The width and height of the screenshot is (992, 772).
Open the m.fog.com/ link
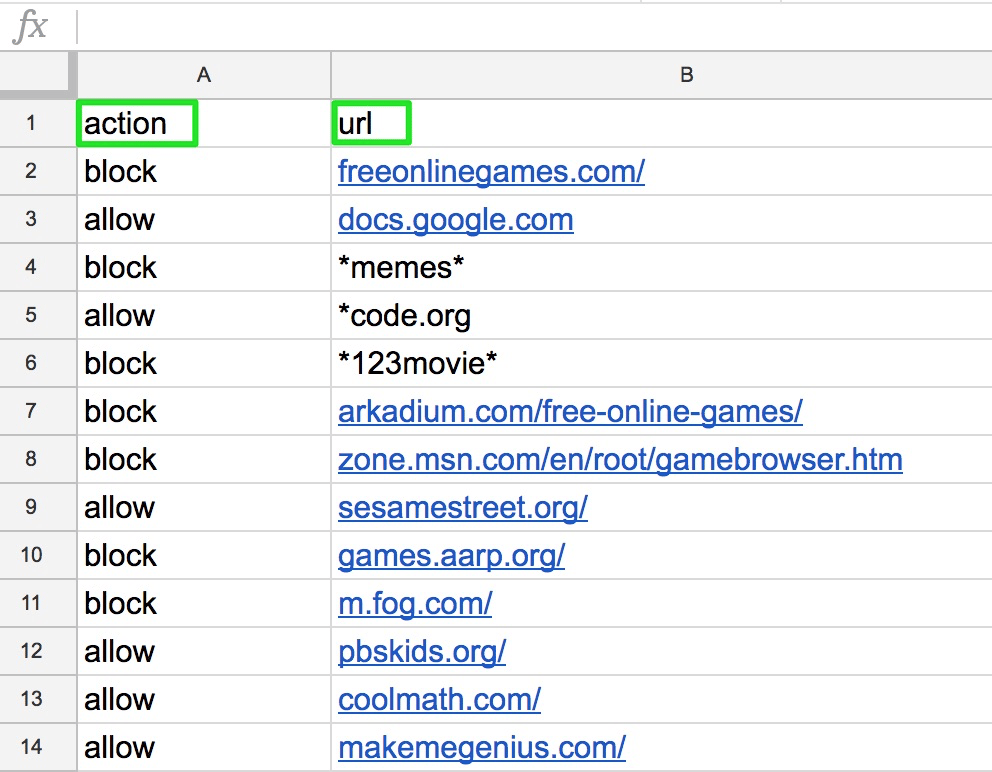pyautogui.click(x=415, y=604)
